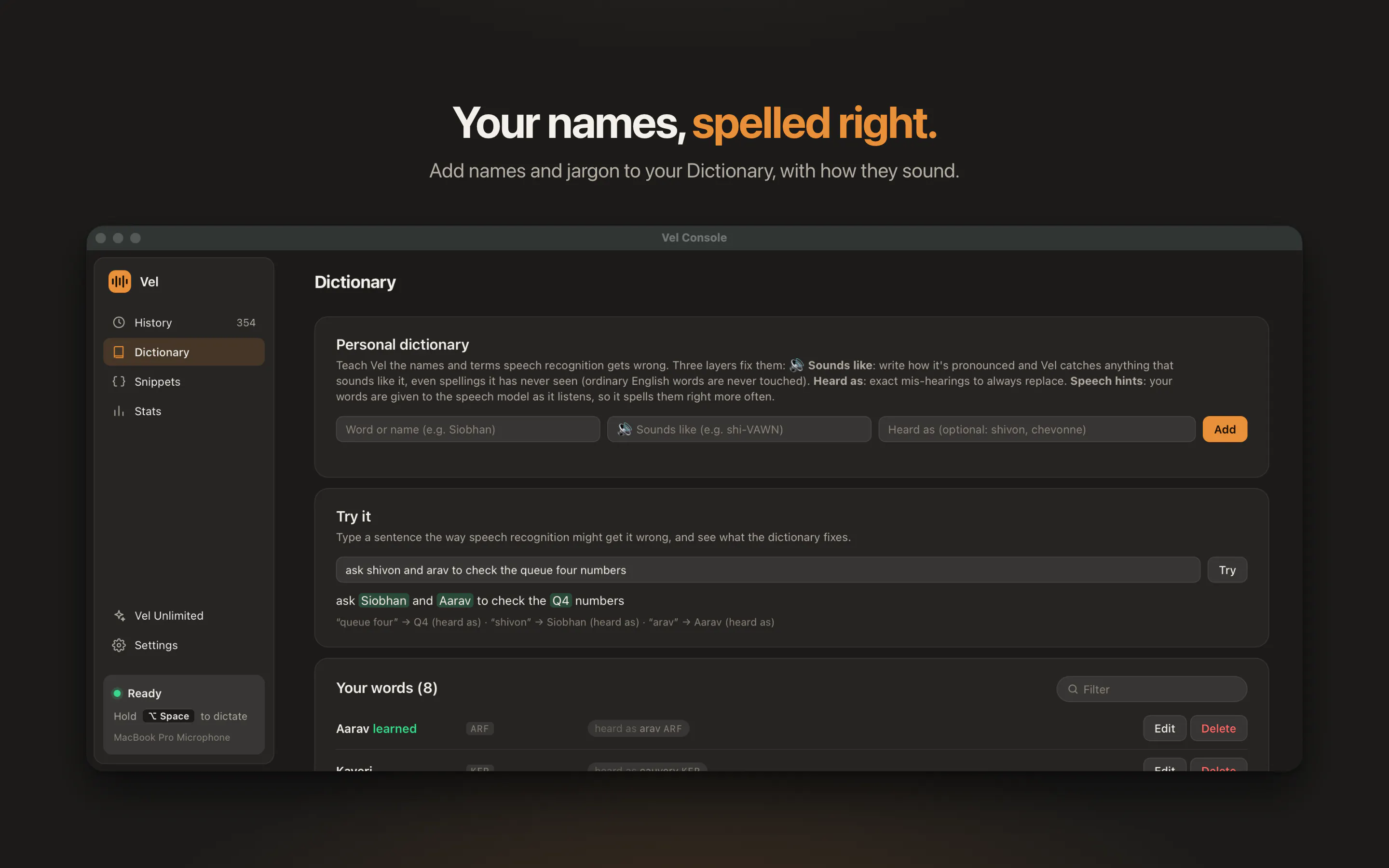Open Vel Unlimited
The image size is (1389, 868).
pos(184,615)
